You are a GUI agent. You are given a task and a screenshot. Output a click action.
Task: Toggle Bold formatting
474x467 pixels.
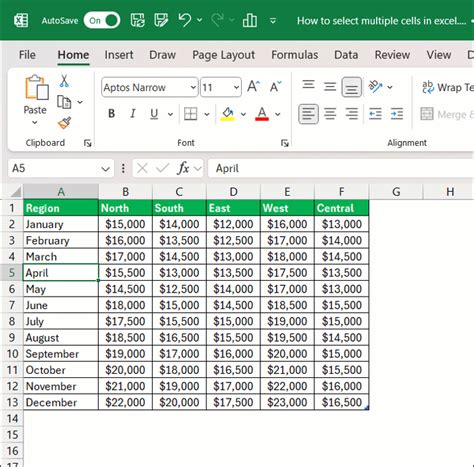click(x=112, y=114)
